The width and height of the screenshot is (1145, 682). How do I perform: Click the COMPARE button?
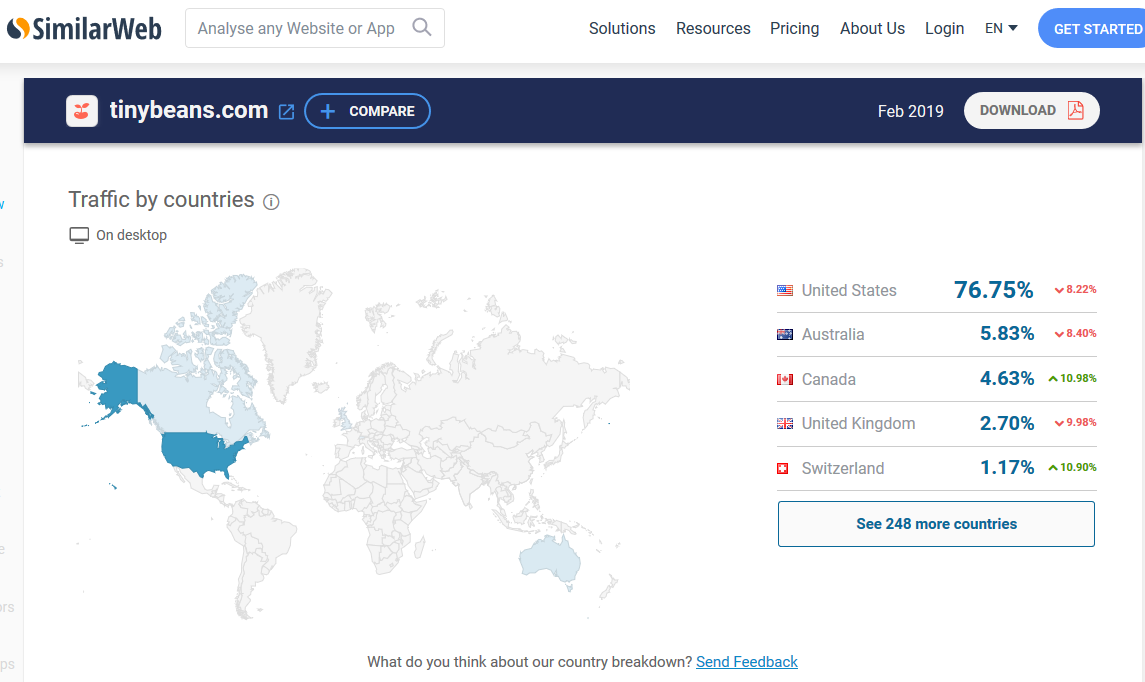[367, 111]
